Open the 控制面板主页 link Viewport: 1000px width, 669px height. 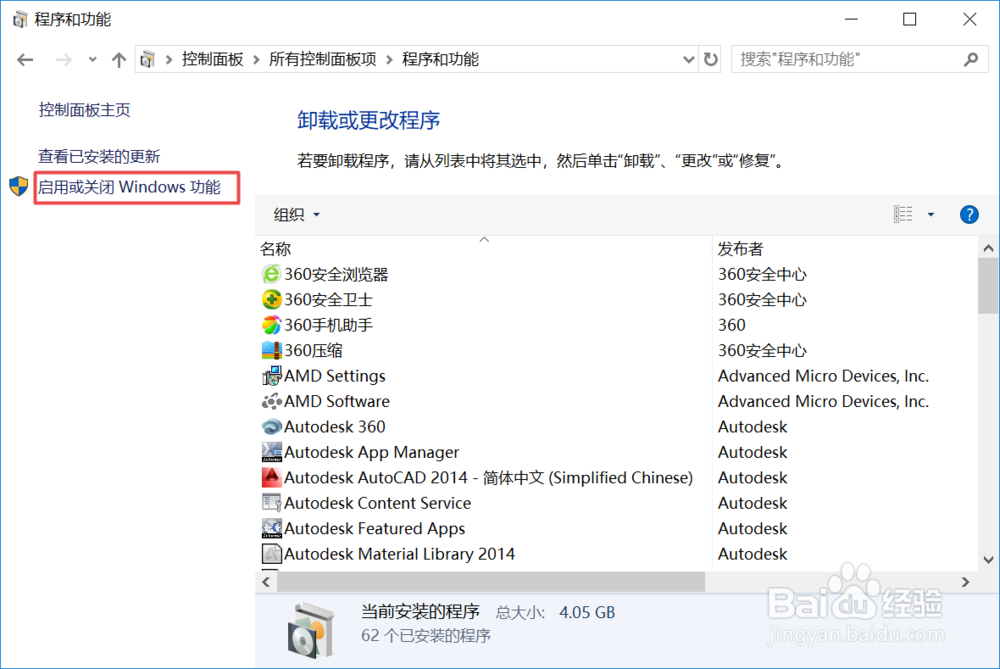point(84,110)
